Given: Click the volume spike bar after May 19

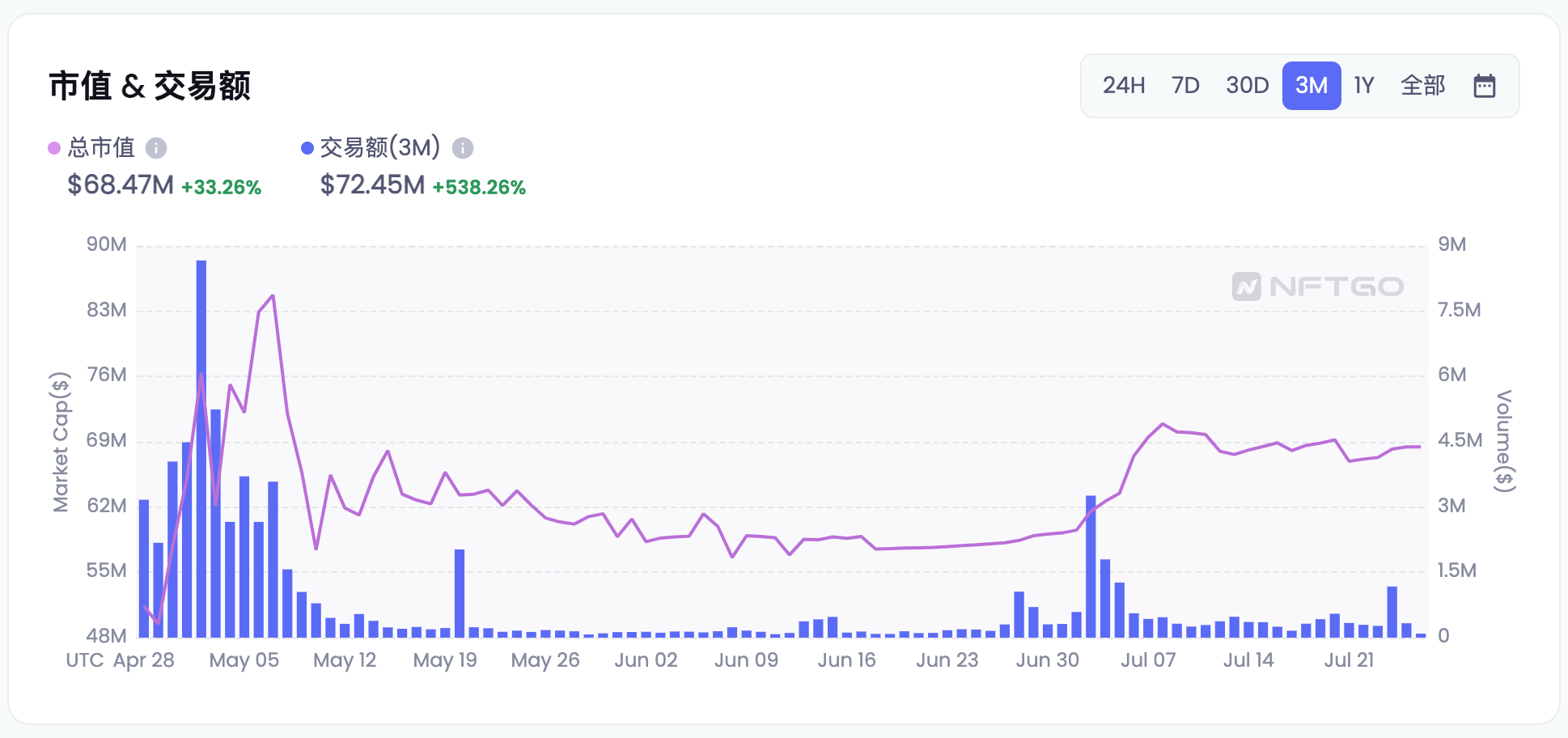Looking at the screenshot, I should click(460, 593).
